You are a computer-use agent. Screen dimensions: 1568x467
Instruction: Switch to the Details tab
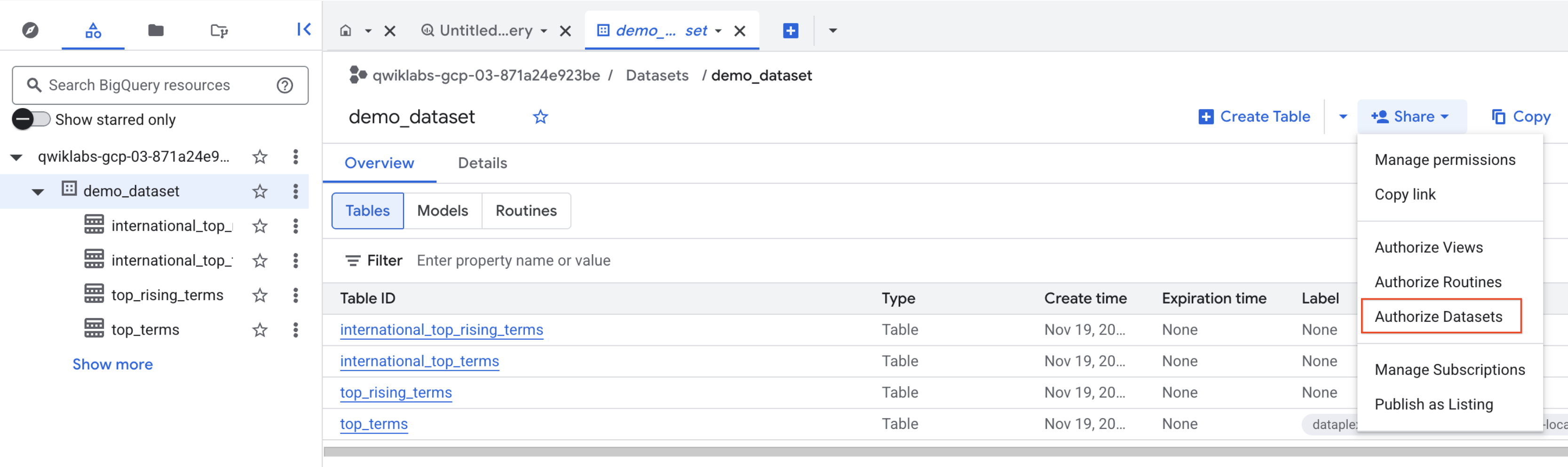(x=482, y=163)
